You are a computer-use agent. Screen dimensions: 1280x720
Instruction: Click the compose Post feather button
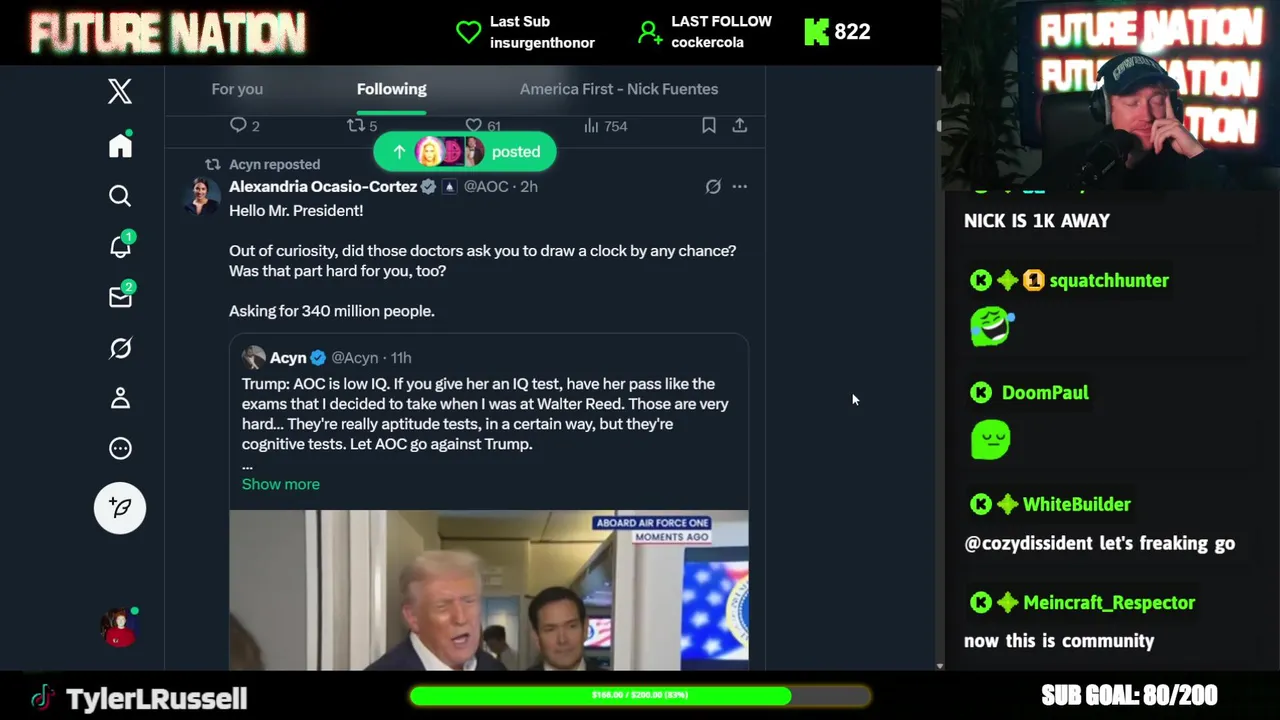[x=120, y=508]
